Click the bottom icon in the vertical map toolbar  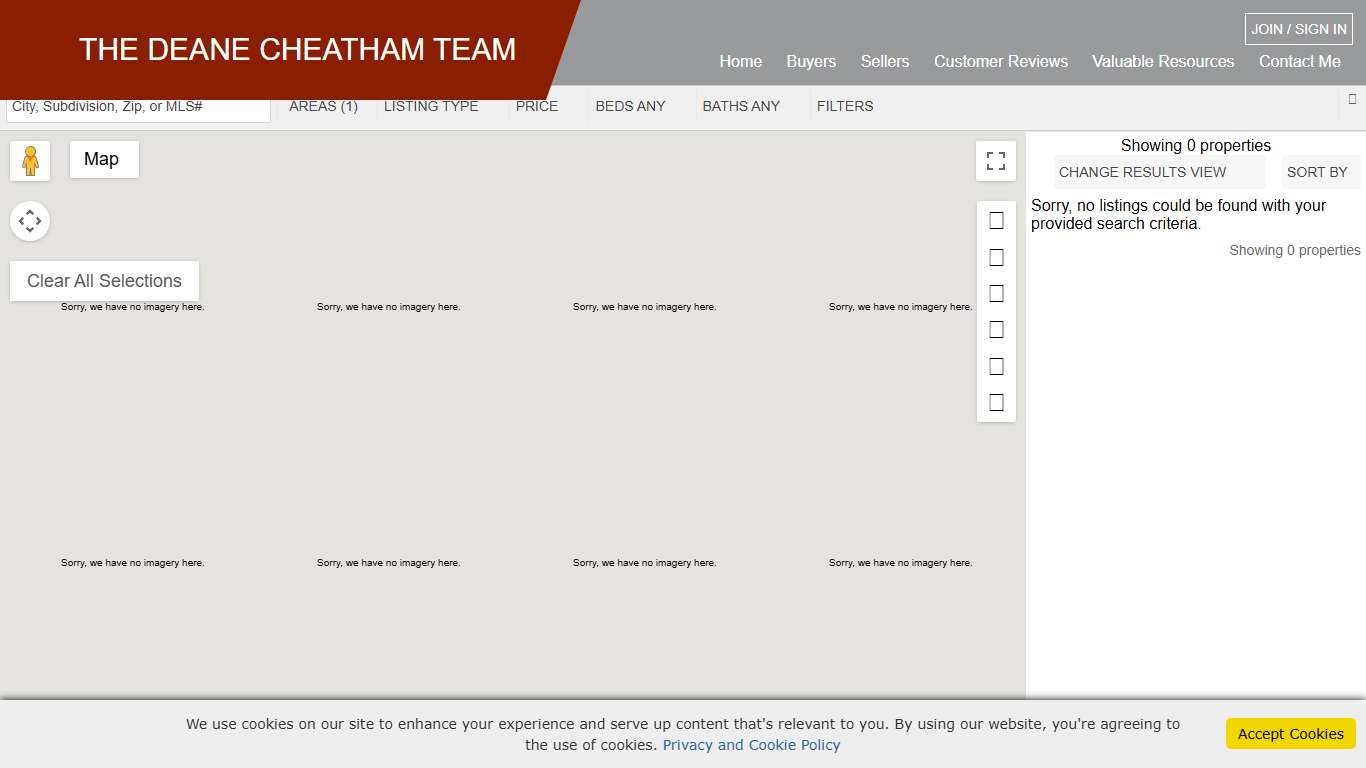[x=996, y=403]
